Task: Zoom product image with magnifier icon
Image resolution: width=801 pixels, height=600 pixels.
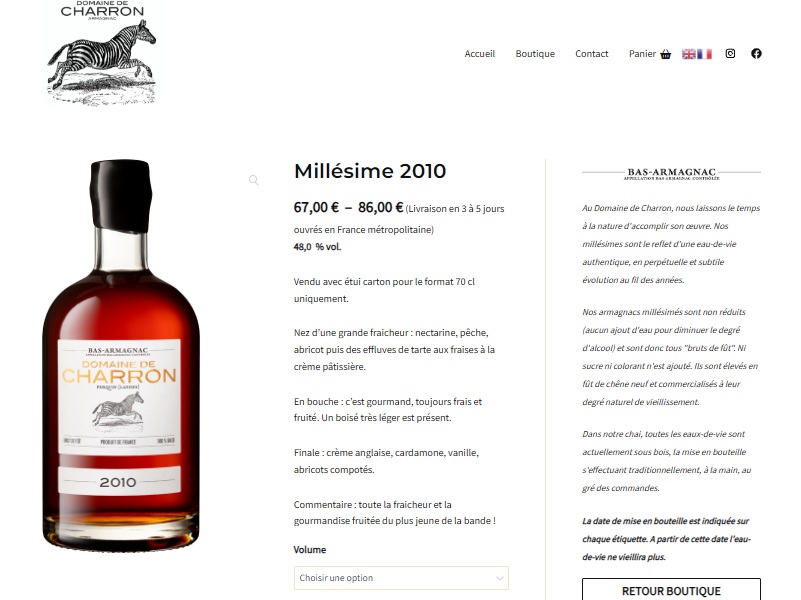Action: pyautogui.click(x=253, y=180)
